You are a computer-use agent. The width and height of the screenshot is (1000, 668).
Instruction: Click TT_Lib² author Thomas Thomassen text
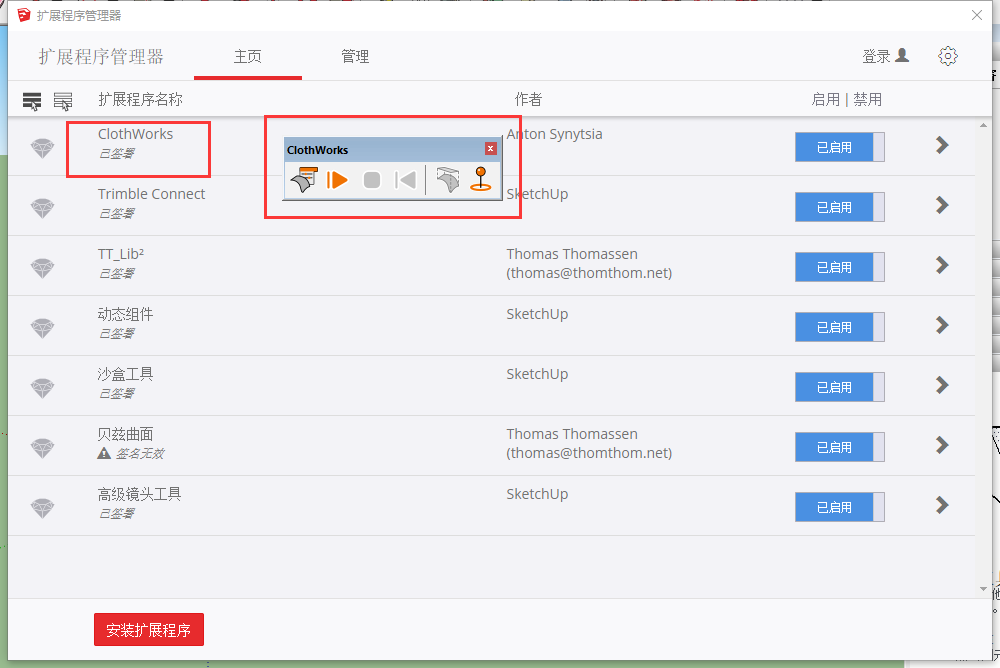click(x=572, y=254)
